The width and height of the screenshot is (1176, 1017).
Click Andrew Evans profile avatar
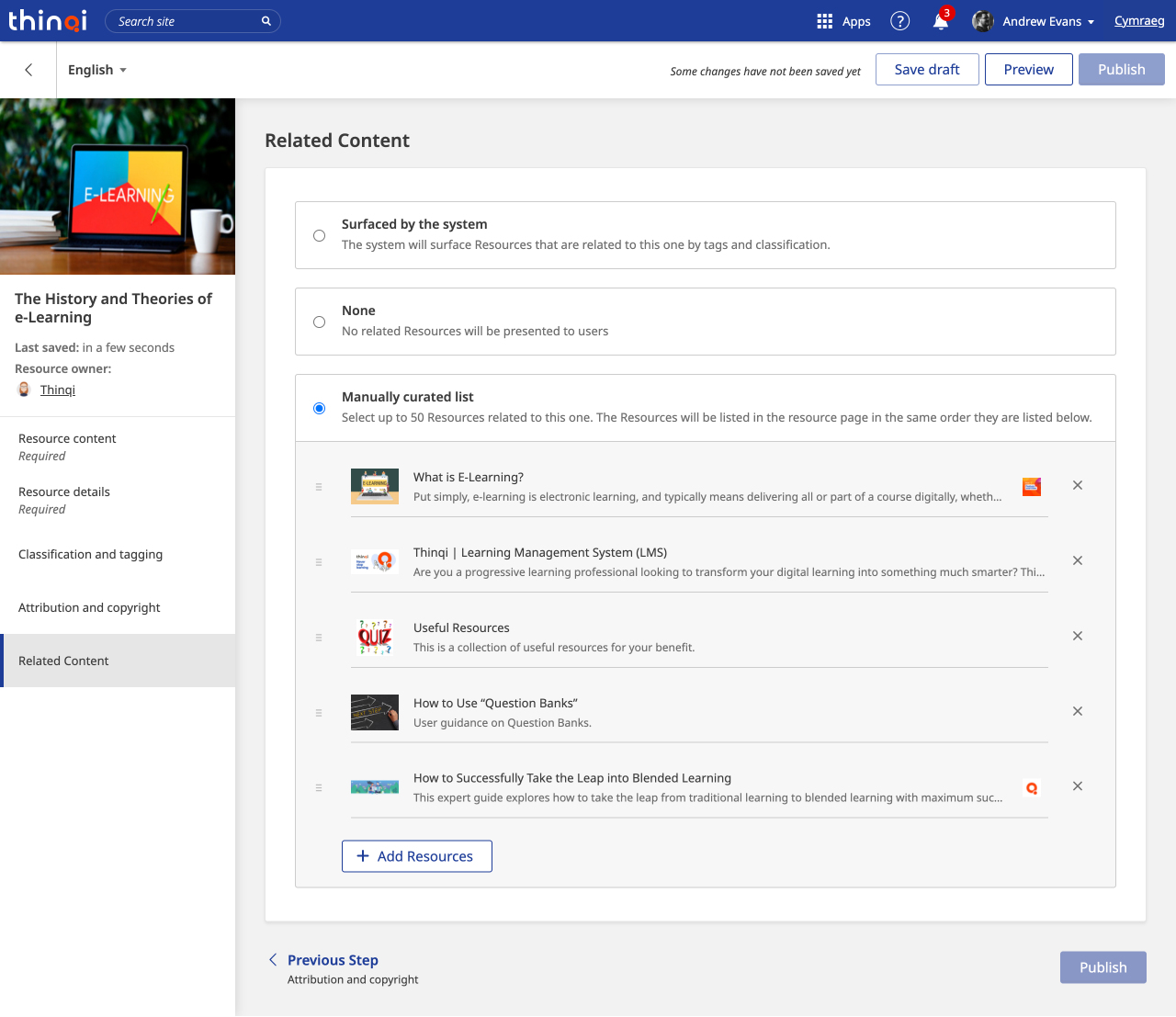tap(983, 21)
